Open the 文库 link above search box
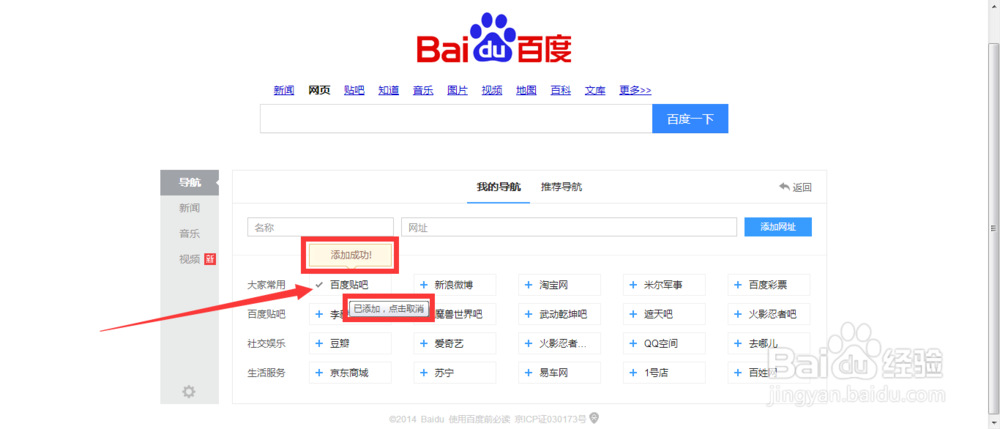The height and width of the screenshot is (429, 1000). coord(595,91)
